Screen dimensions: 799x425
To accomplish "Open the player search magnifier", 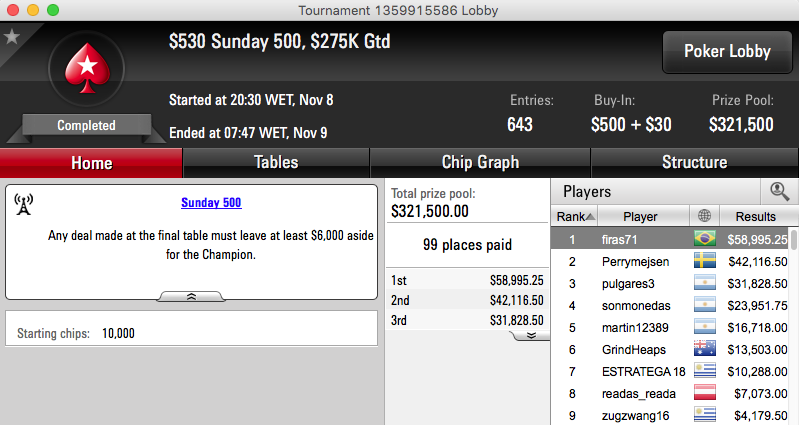I will (x=779, y=192).
